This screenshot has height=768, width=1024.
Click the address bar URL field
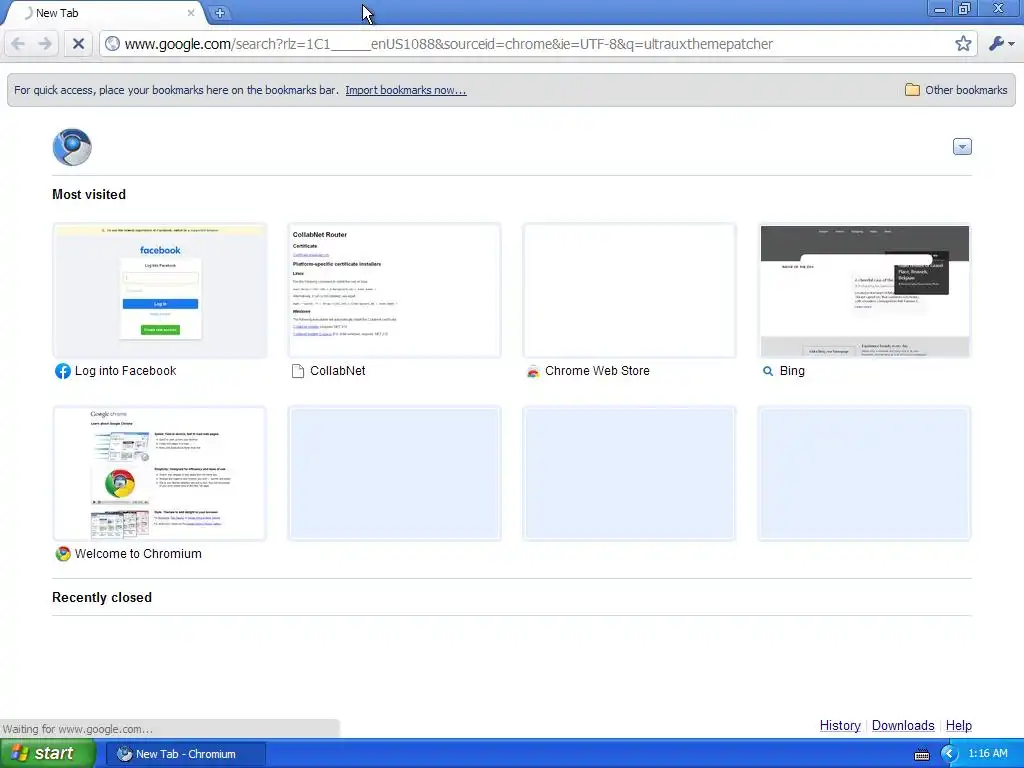tap(536, 44)
